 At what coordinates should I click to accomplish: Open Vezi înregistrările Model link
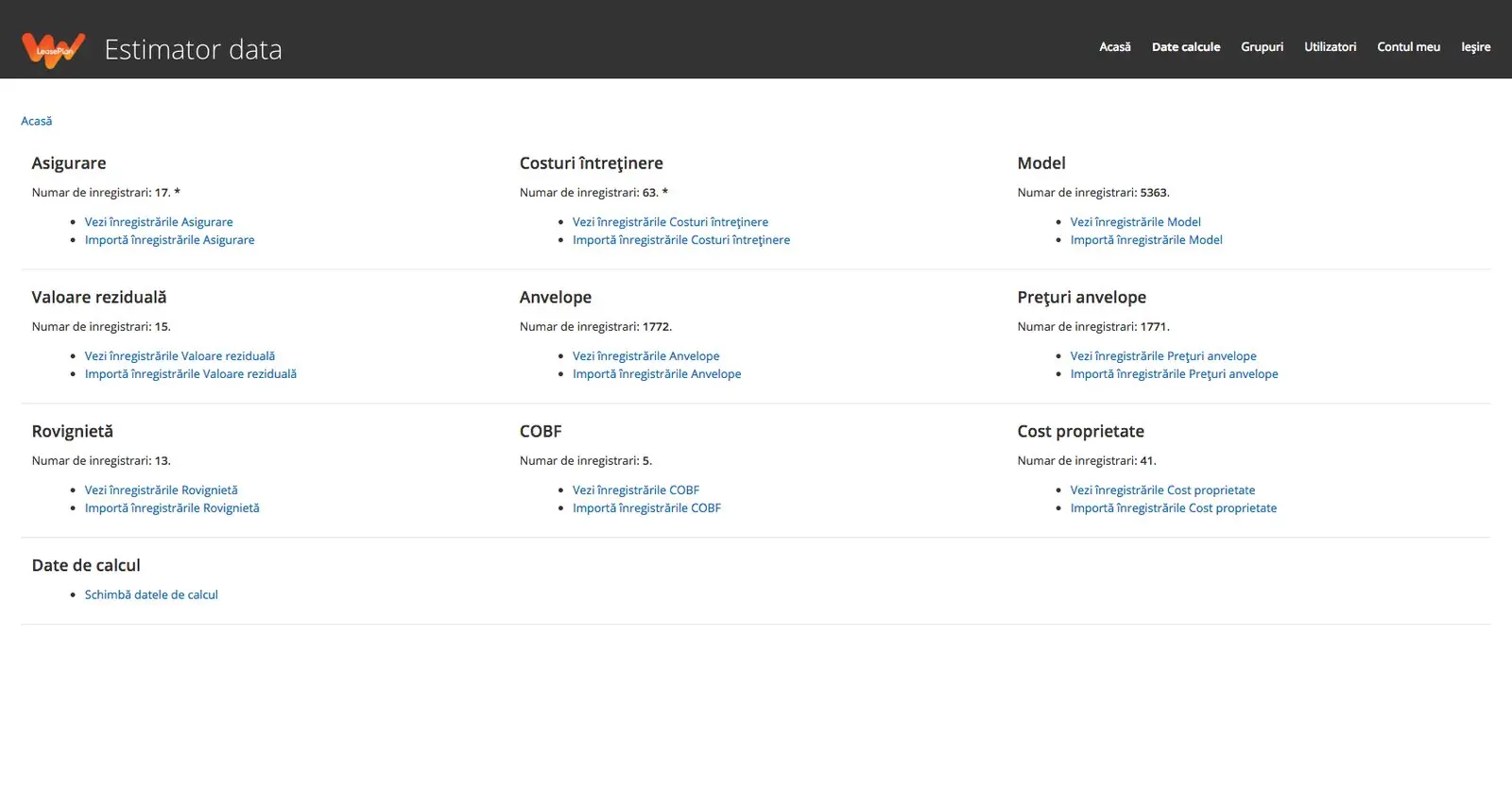click(x=1135, y=222)
